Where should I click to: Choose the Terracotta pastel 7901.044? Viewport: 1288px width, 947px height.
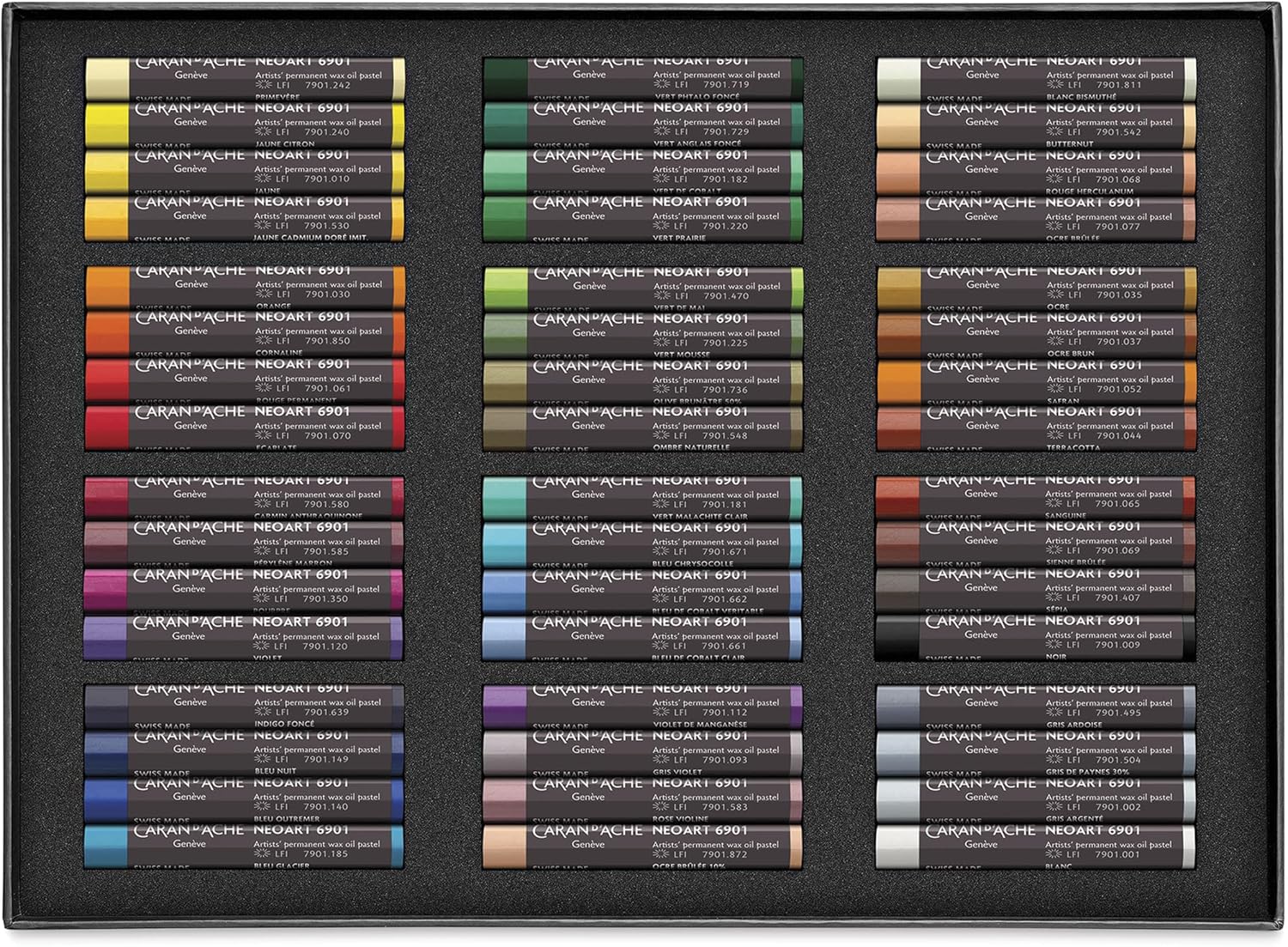[x=1036, y=428]
